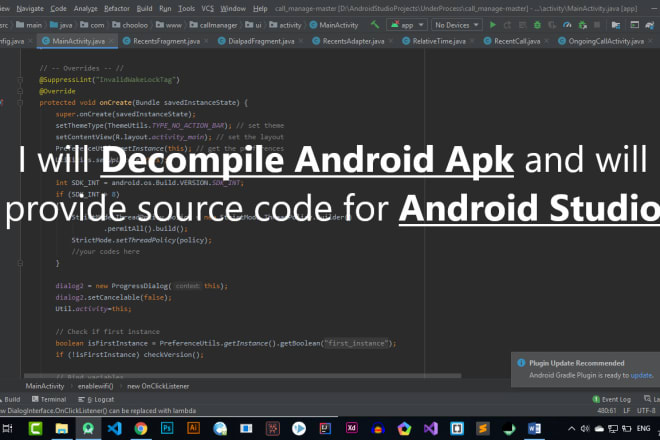Open Photoshop from the taskbar
660x440 pixels.
click(167, 429)
